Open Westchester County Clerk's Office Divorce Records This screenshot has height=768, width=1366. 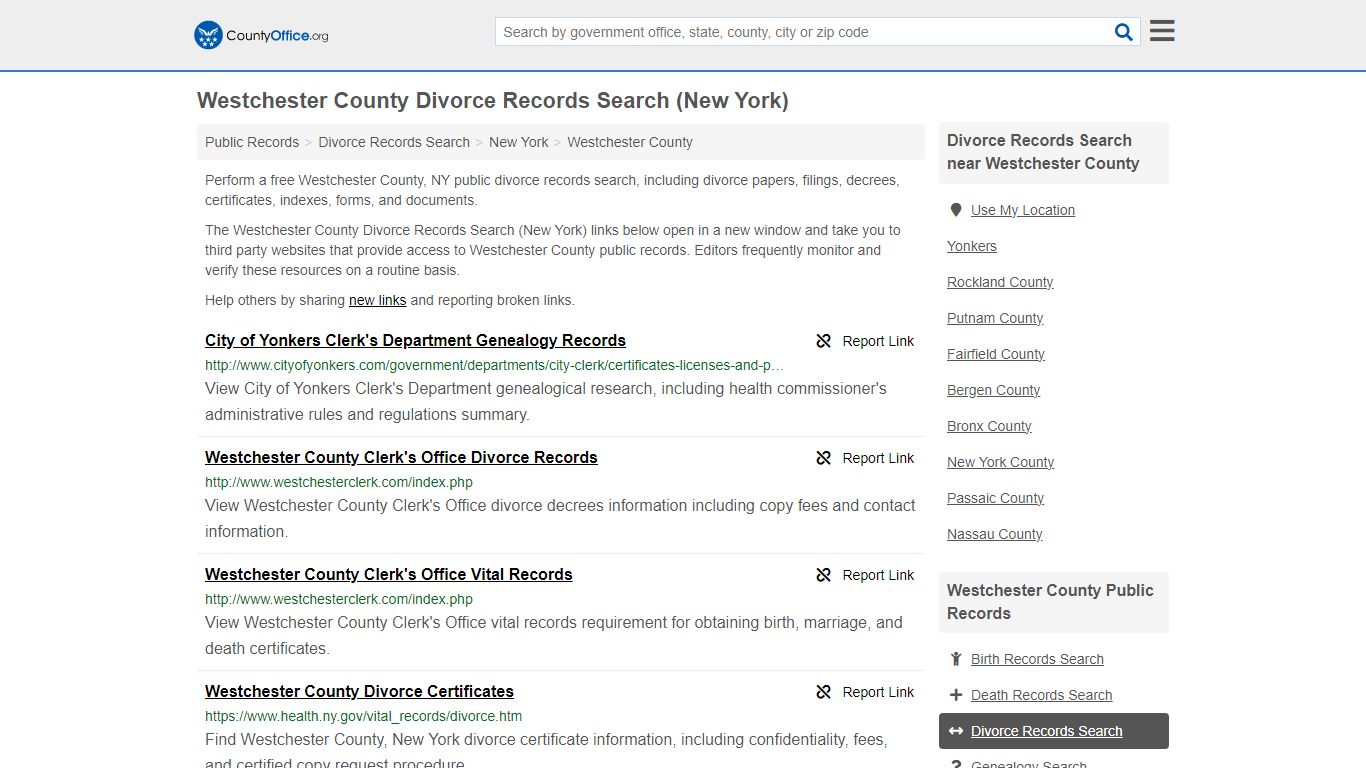point(401,457)
